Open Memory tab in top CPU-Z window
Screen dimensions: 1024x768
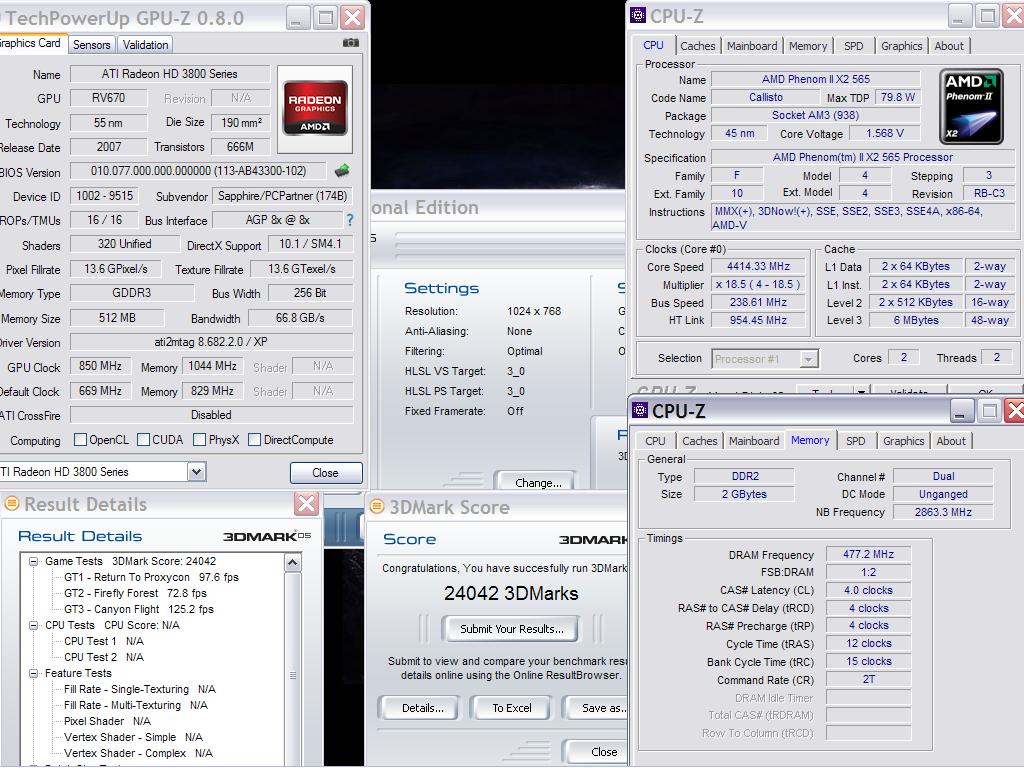pos(808,46)
